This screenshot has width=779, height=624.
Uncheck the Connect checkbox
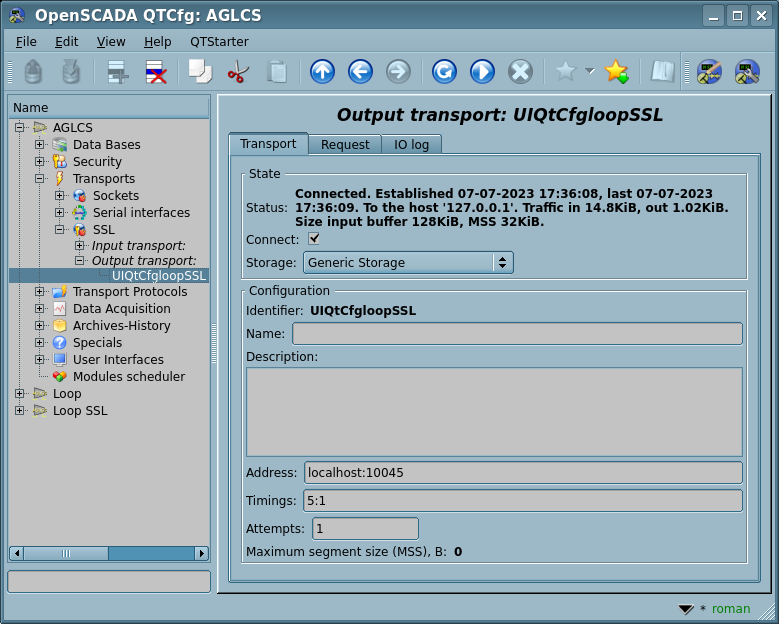313,239
